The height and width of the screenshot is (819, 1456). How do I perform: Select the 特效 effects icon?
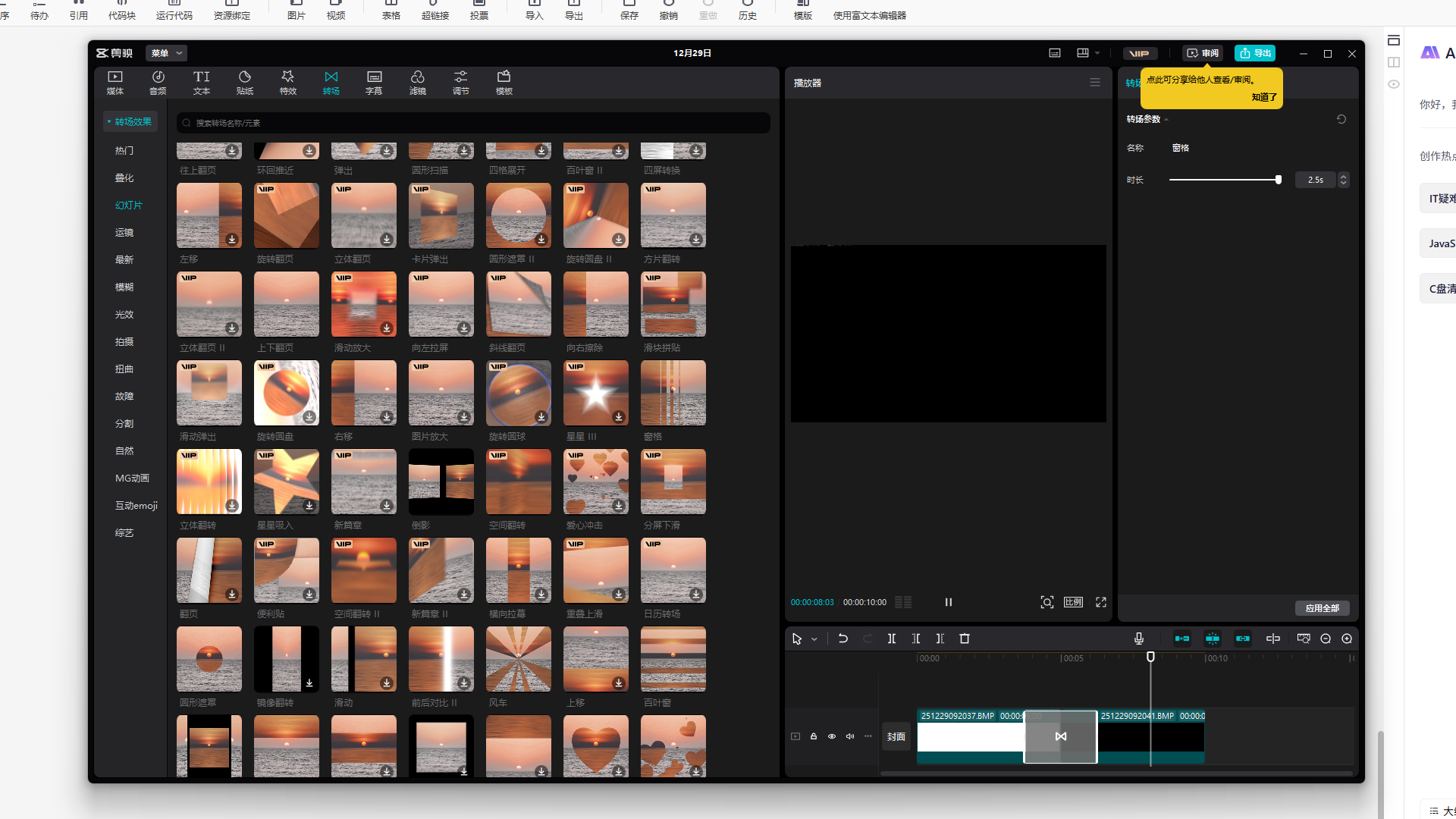tap(287, 82)
